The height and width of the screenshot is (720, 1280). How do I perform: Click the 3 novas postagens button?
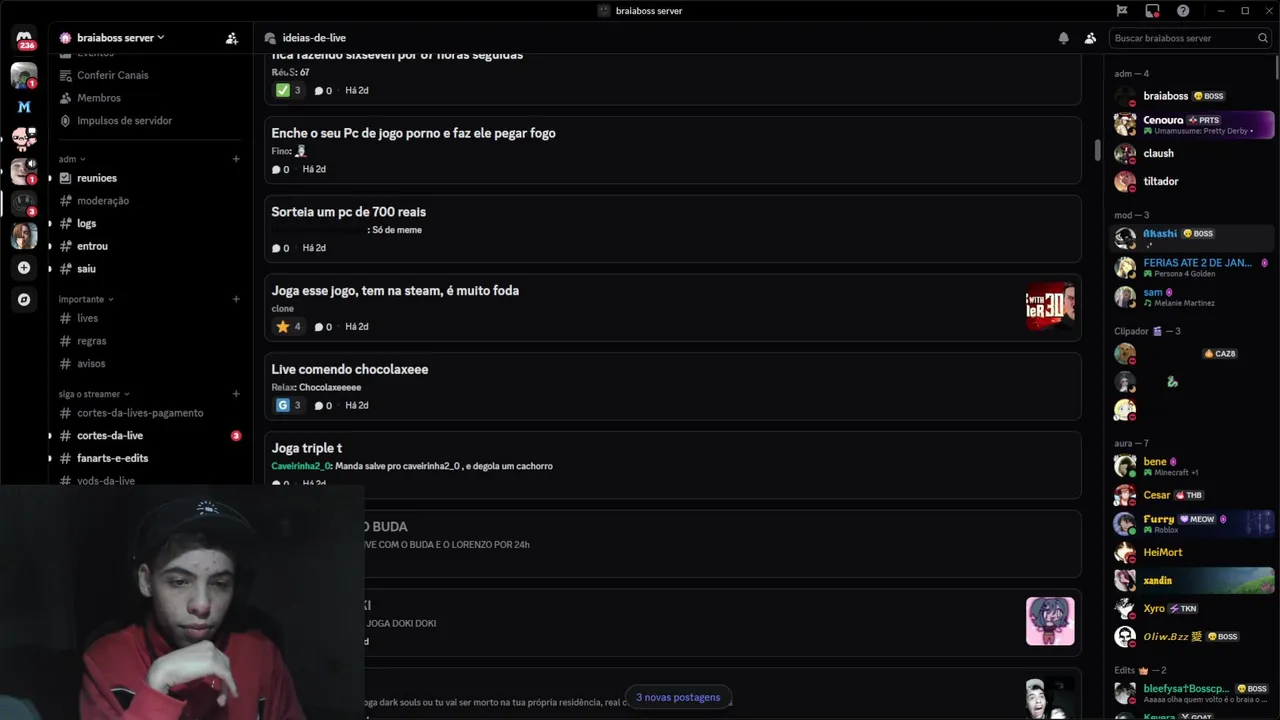678,697
